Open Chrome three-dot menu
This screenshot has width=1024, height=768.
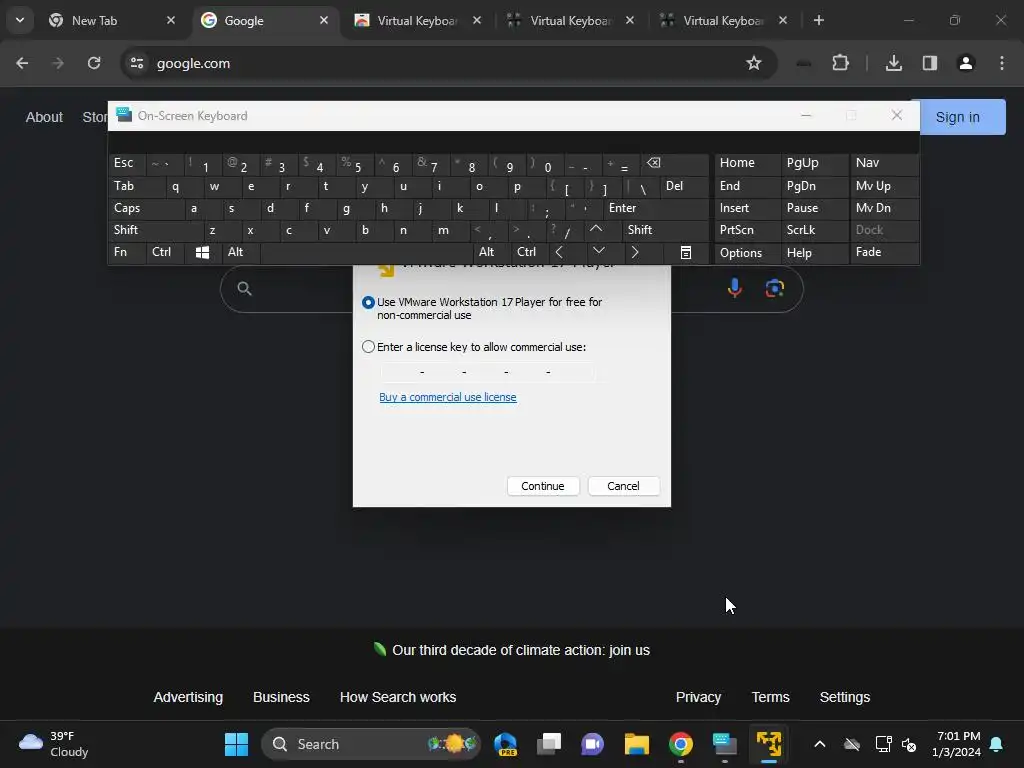(x=1001, y=63)
